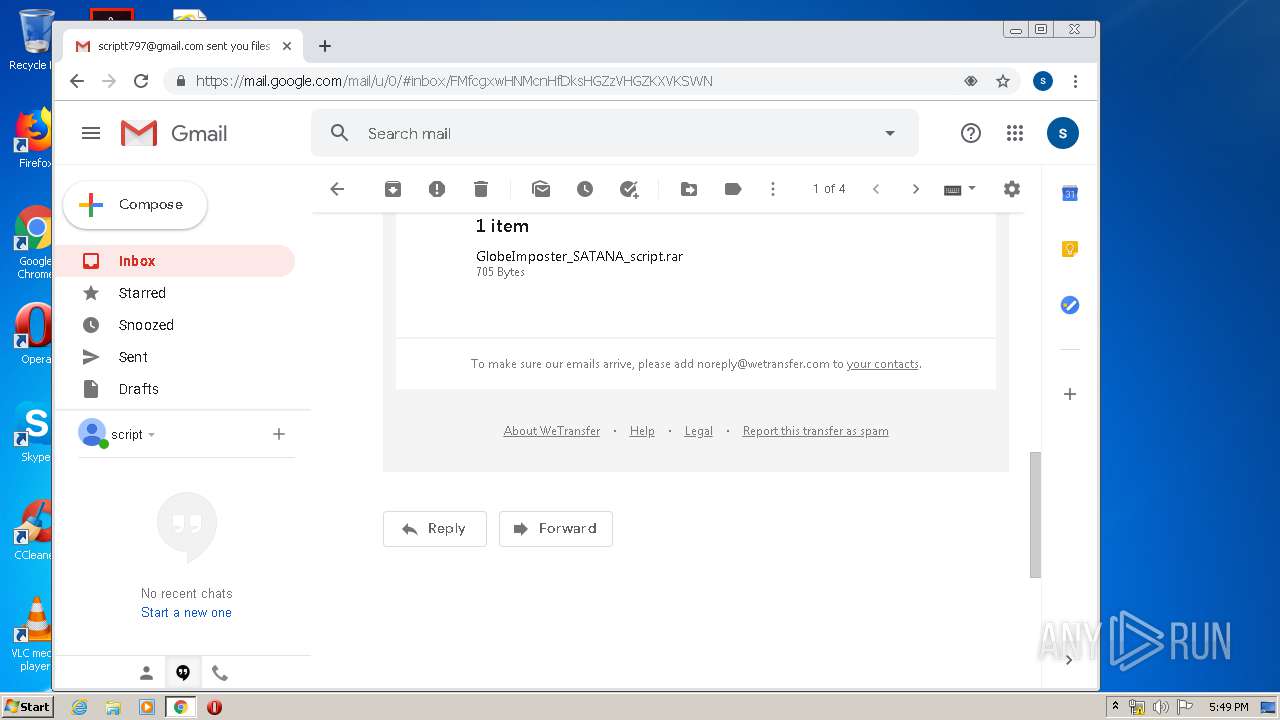Open input tools keyboard dropdown
Image resolution: width=1280 pixels, height=720 pixels.
960,189
